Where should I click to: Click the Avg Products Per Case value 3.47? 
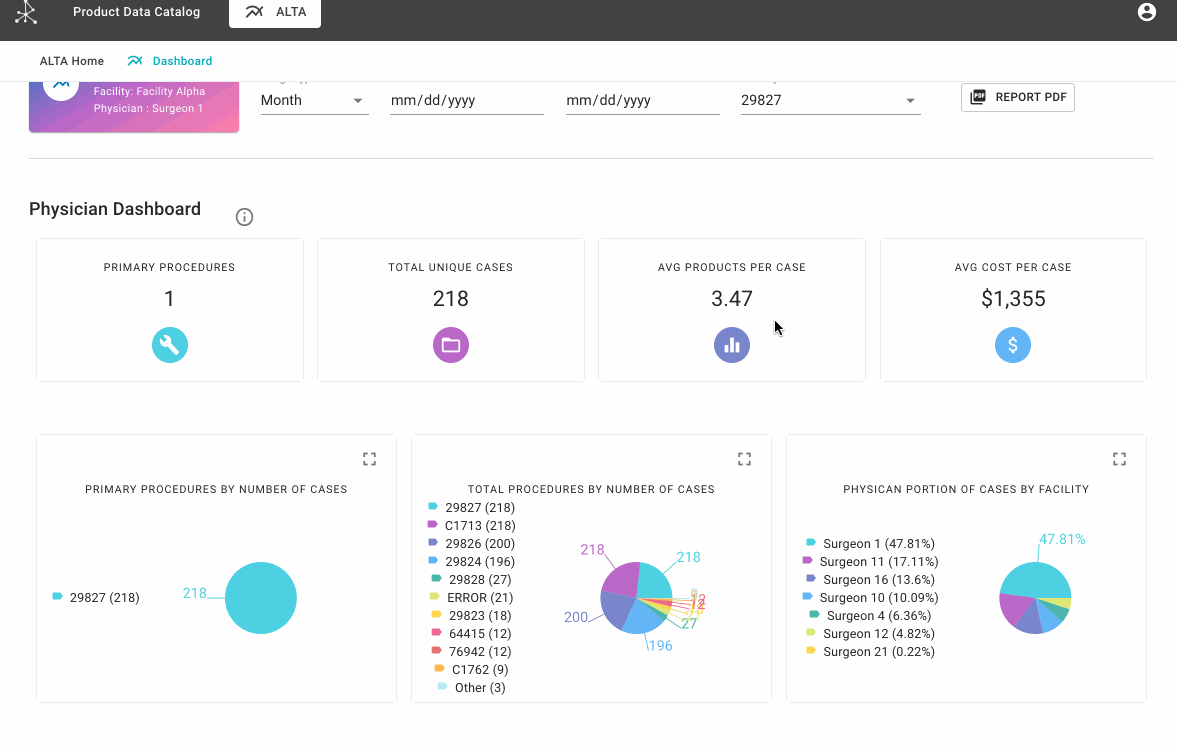732,299
